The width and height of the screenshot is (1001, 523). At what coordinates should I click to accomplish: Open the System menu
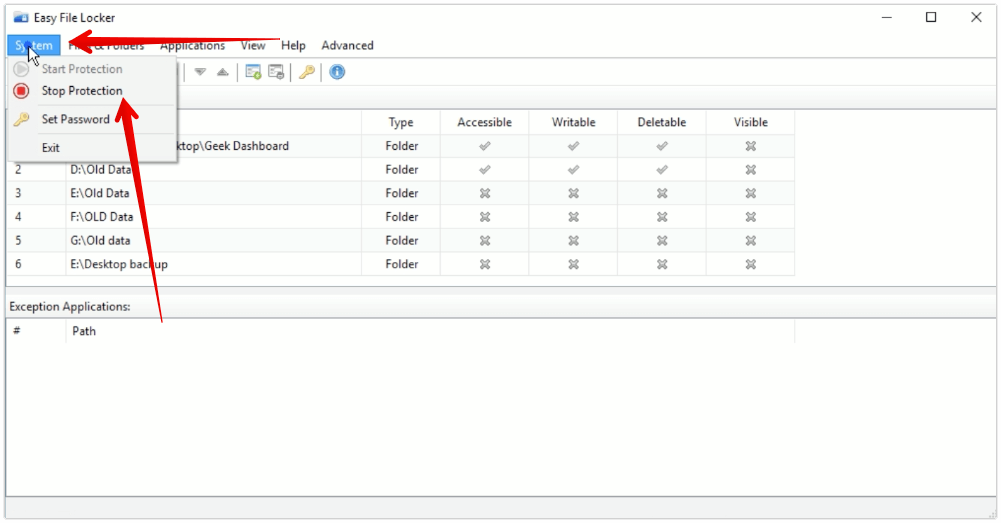34,45
